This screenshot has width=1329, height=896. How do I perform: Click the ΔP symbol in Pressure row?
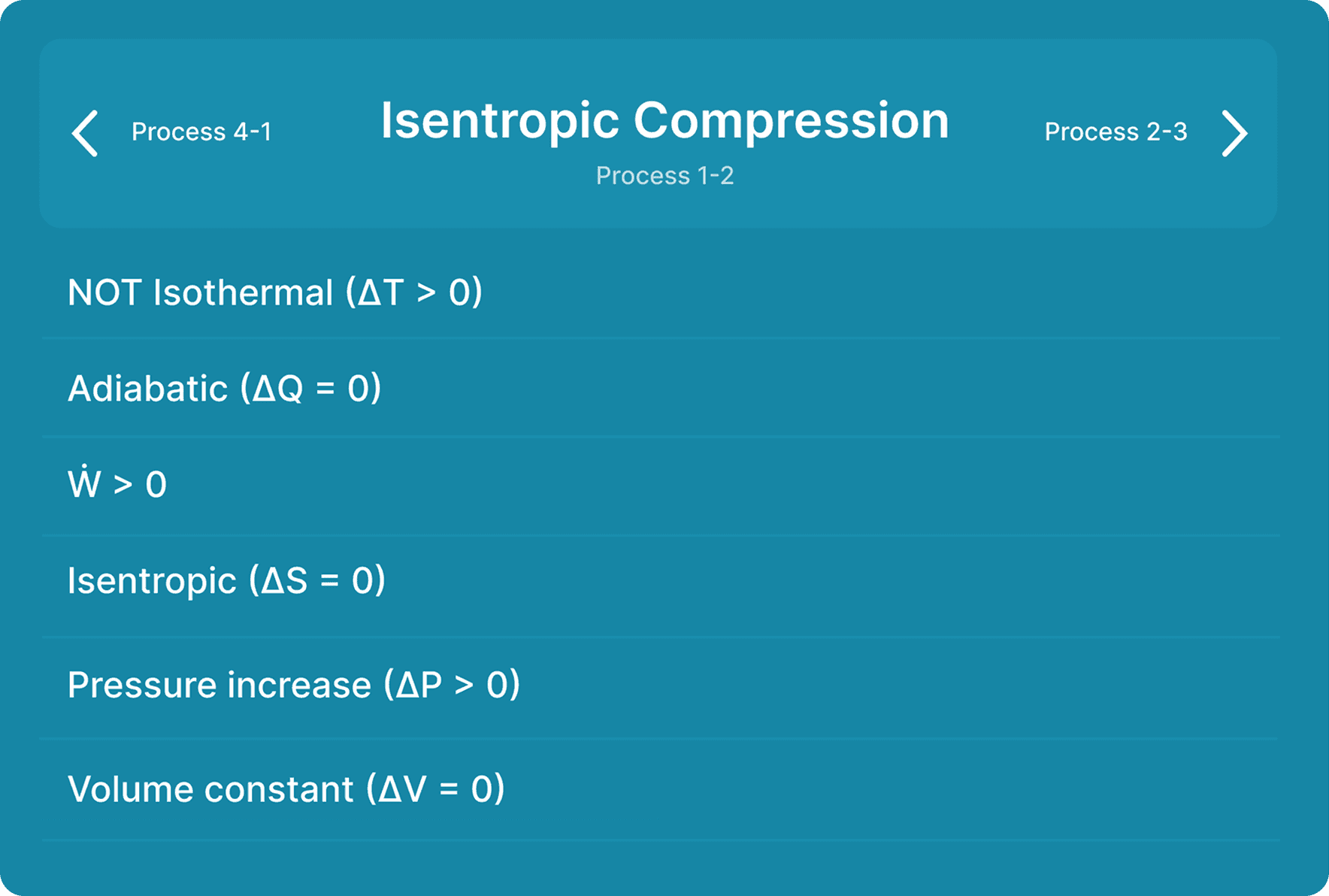click(x=419, y=685)
